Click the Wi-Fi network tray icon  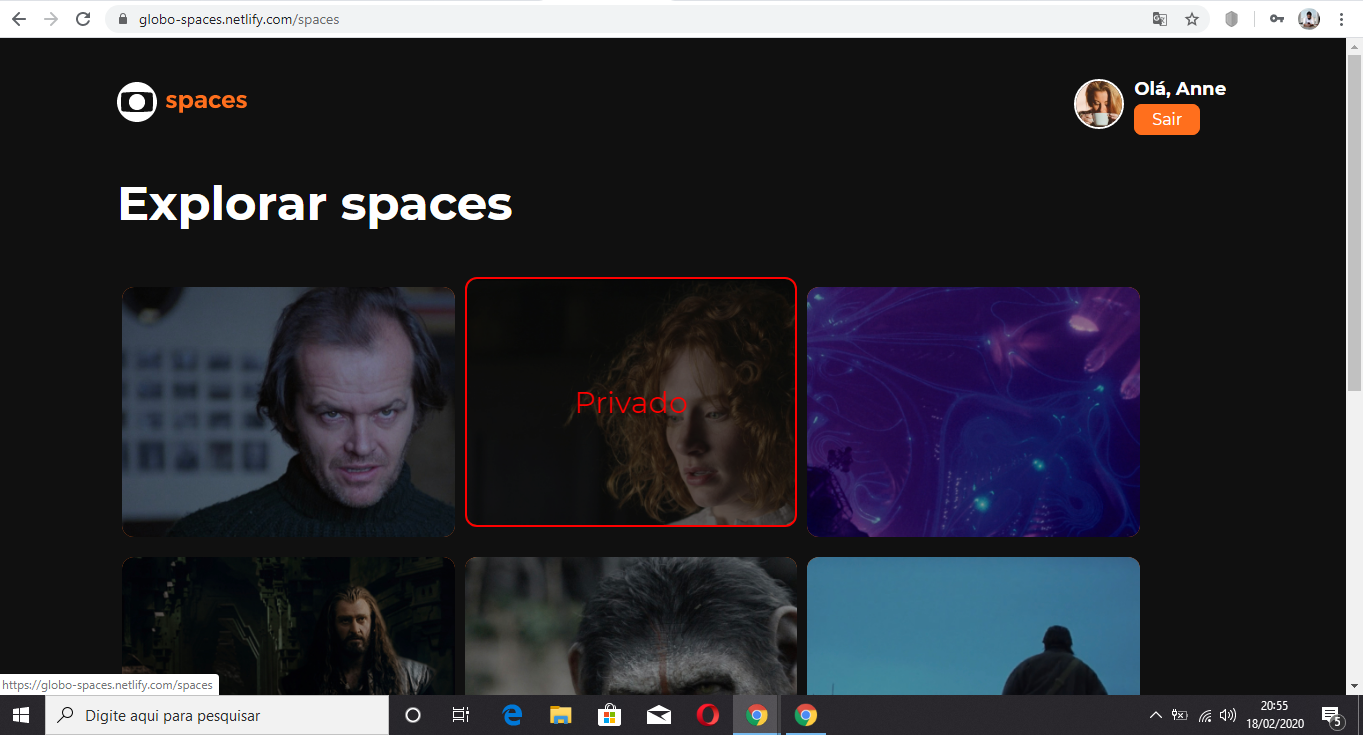click(x=1205, y=715)
